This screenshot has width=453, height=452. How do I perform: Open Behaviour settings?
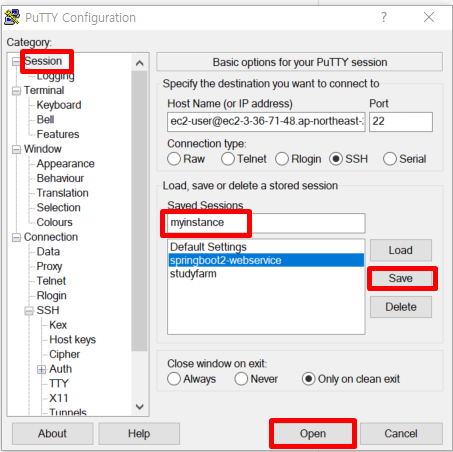(x=60, y=178)
